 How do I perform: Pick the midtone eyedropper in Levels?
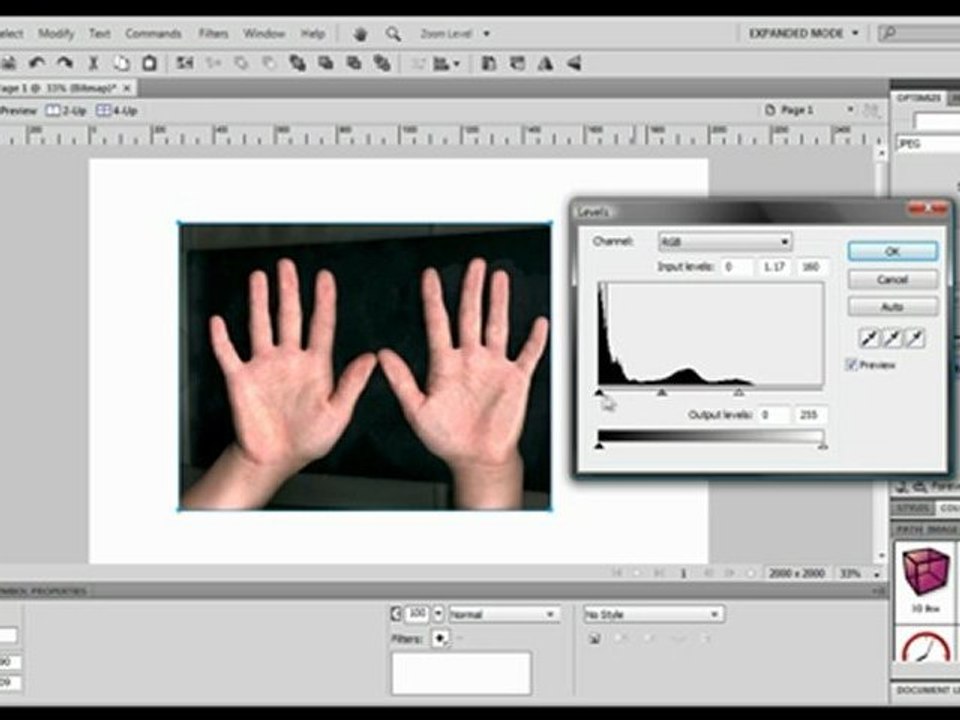[x=892, y=338]
